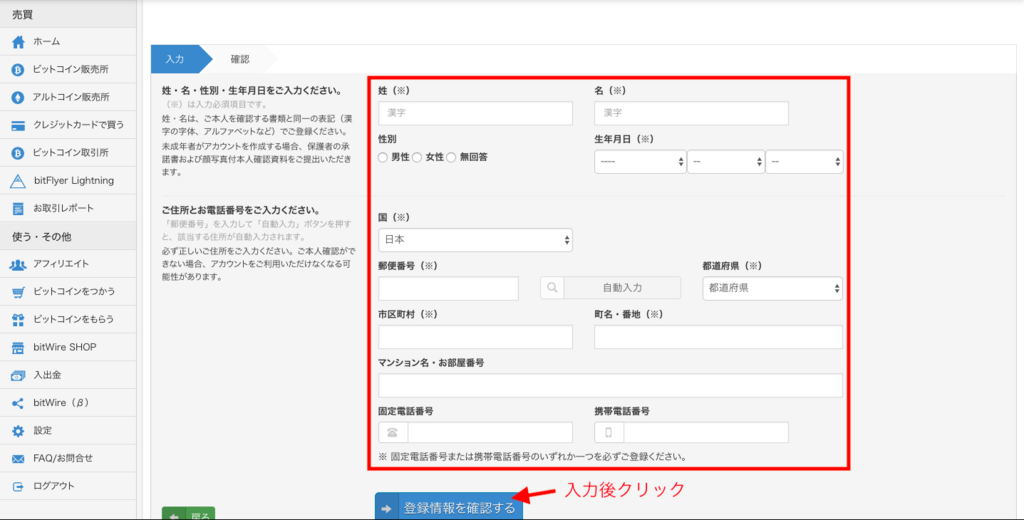Image resolution: width=1024 pixels, height=520 pixels.
Task: Click 設定 in the sidebar
Action: point(68,431)
